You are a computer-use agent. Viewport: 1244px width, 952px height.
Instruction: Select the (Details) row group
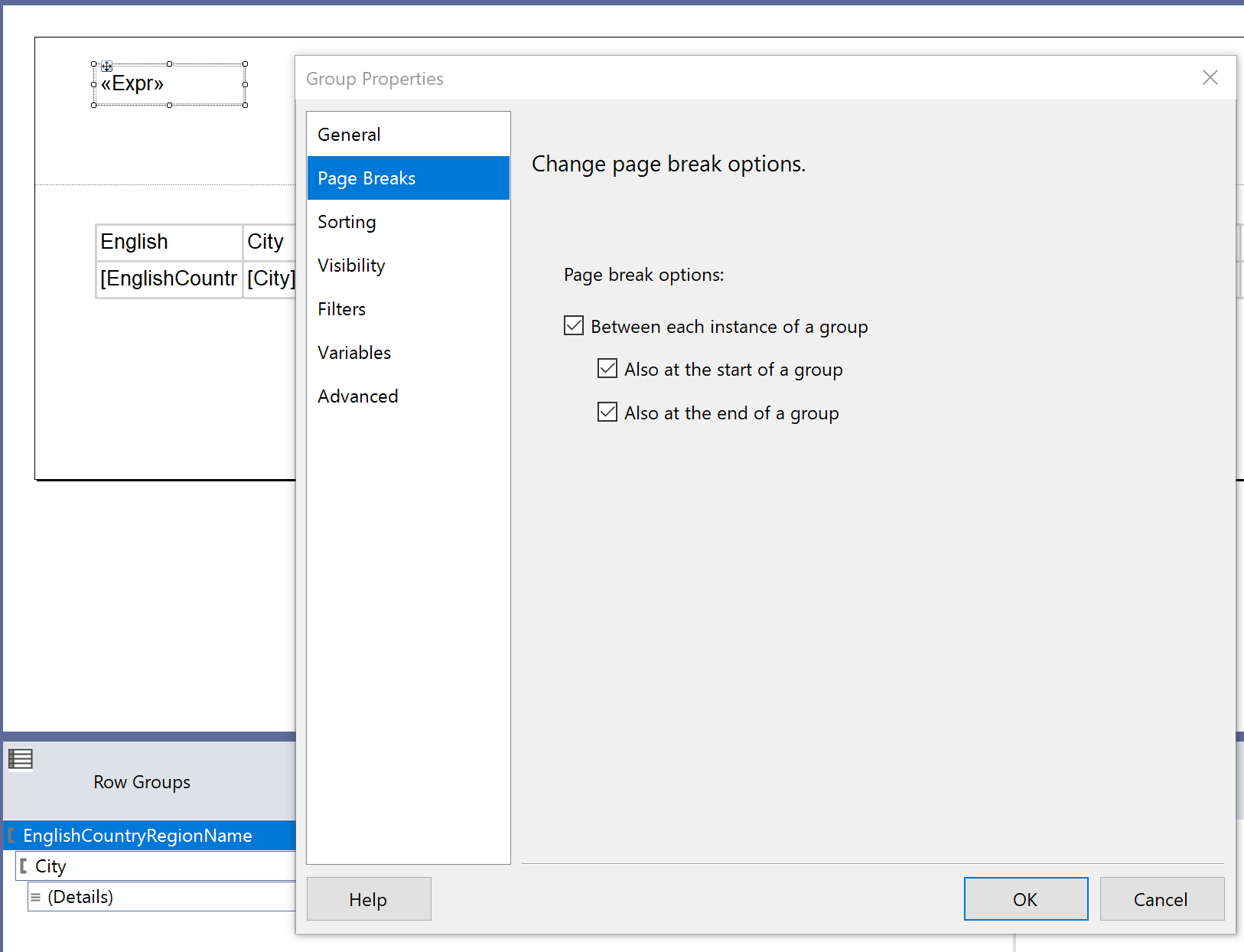162,897
